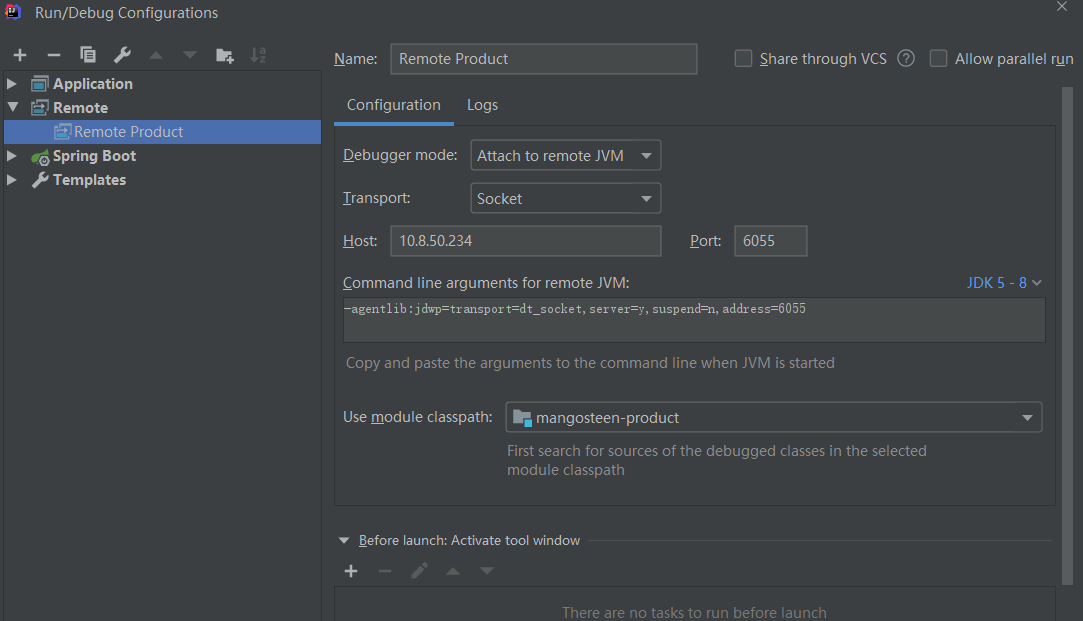The image size is (1083, 621).
Task: Open Edit Templates wrench icon
Action: coord(122,56)
